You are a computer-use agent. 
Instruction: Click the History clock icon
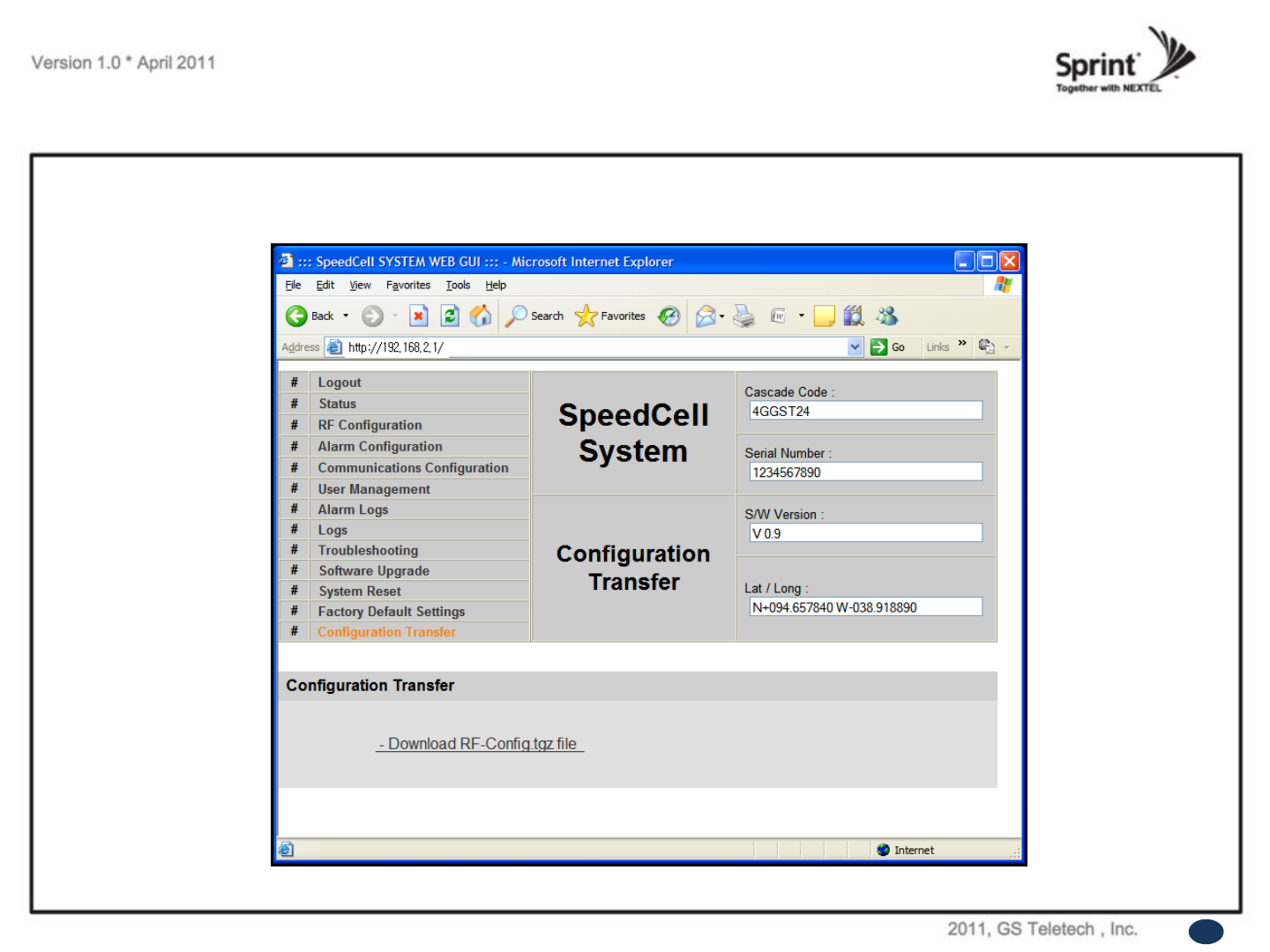coord(669,316)
